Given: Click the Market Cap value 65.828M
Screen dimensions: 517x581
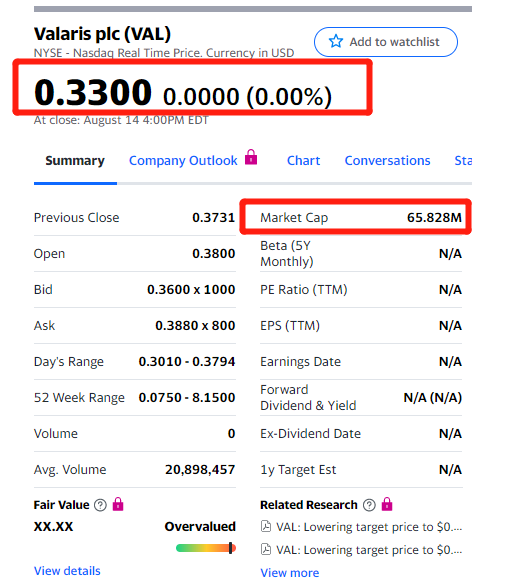Looking at the screenshot, I should click(x=434, y=218).
